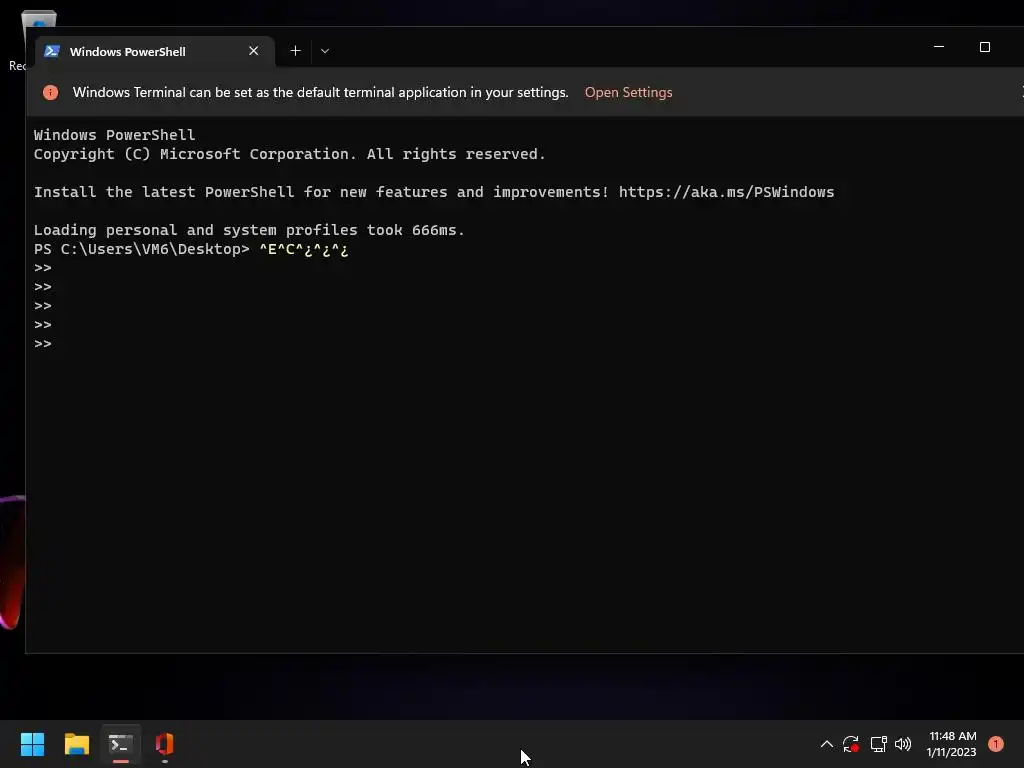1024x768 pixels.
Task: Open File Explorer from the taskbar
Action: point(76,744)
